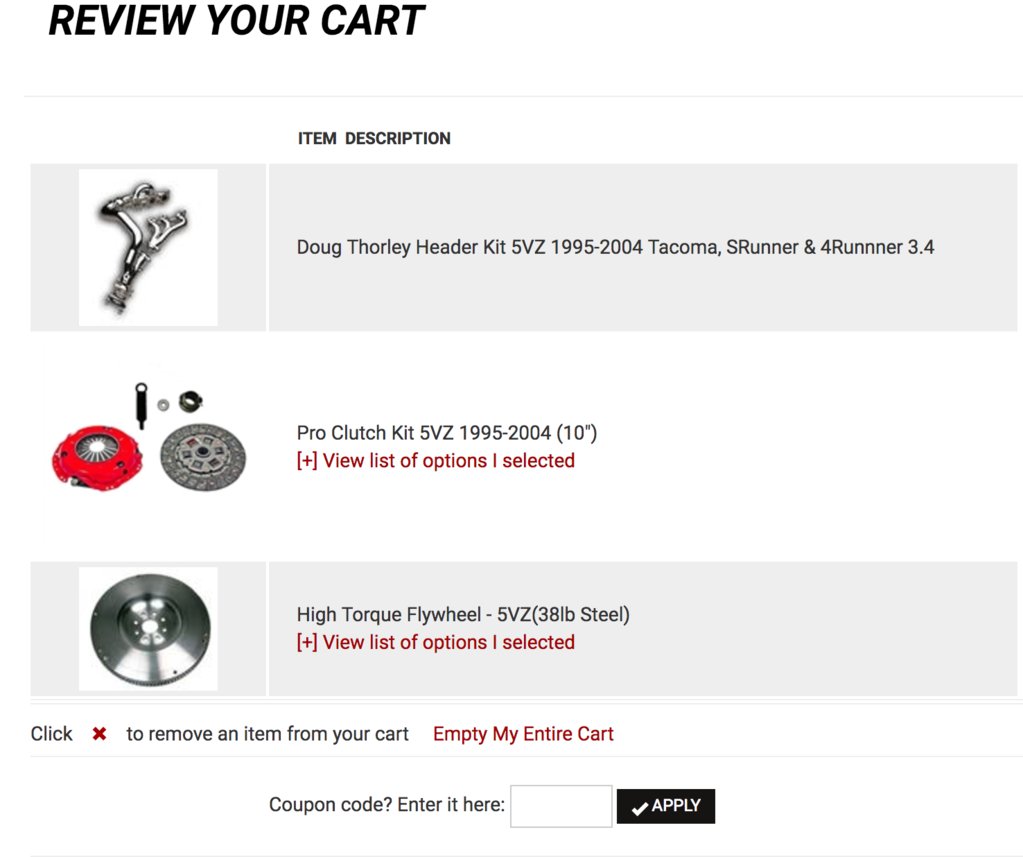Click the clutch disc in clutch kit image

(203, 457)
